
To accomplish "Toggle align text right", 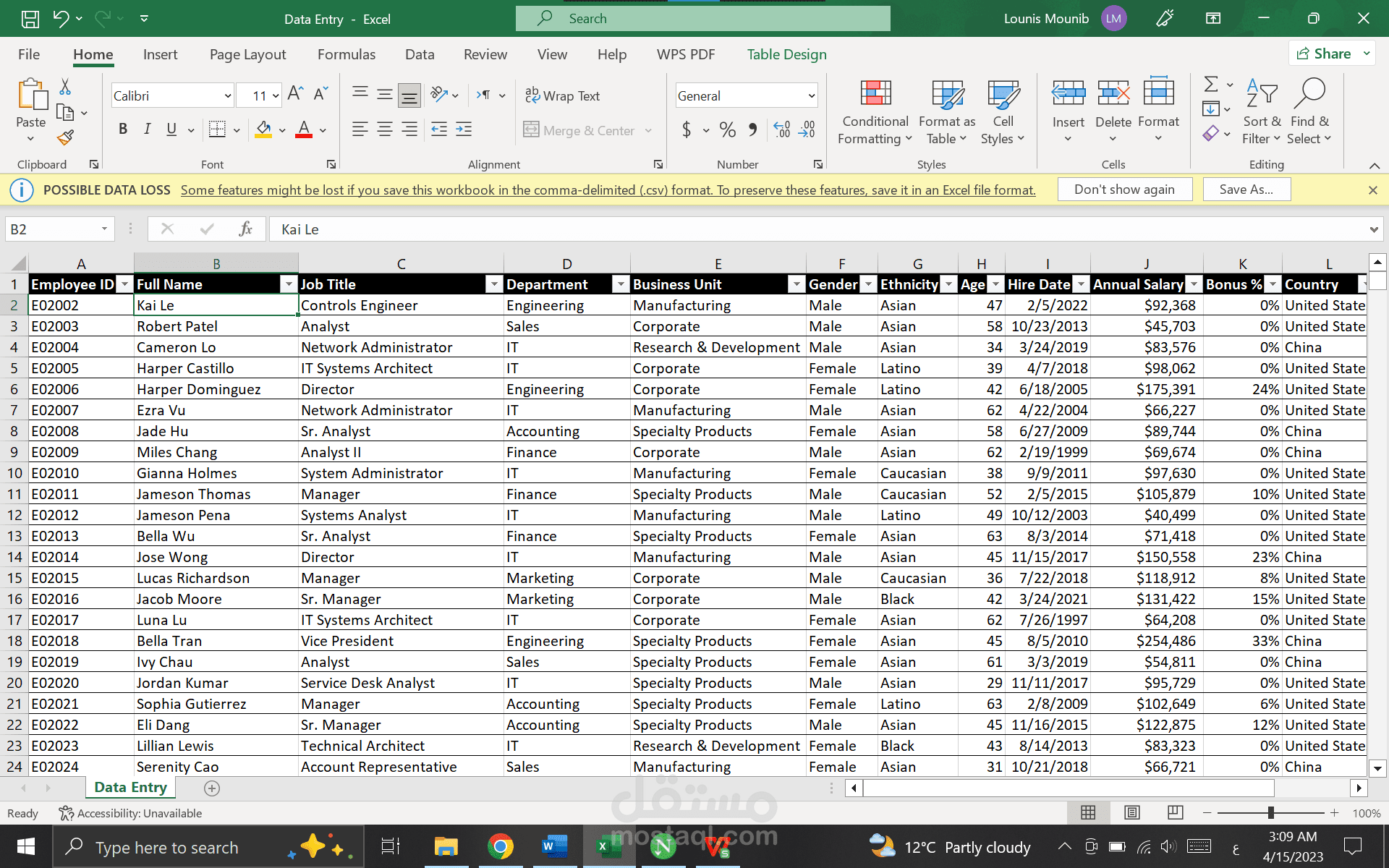I will [x=409, y=129].
